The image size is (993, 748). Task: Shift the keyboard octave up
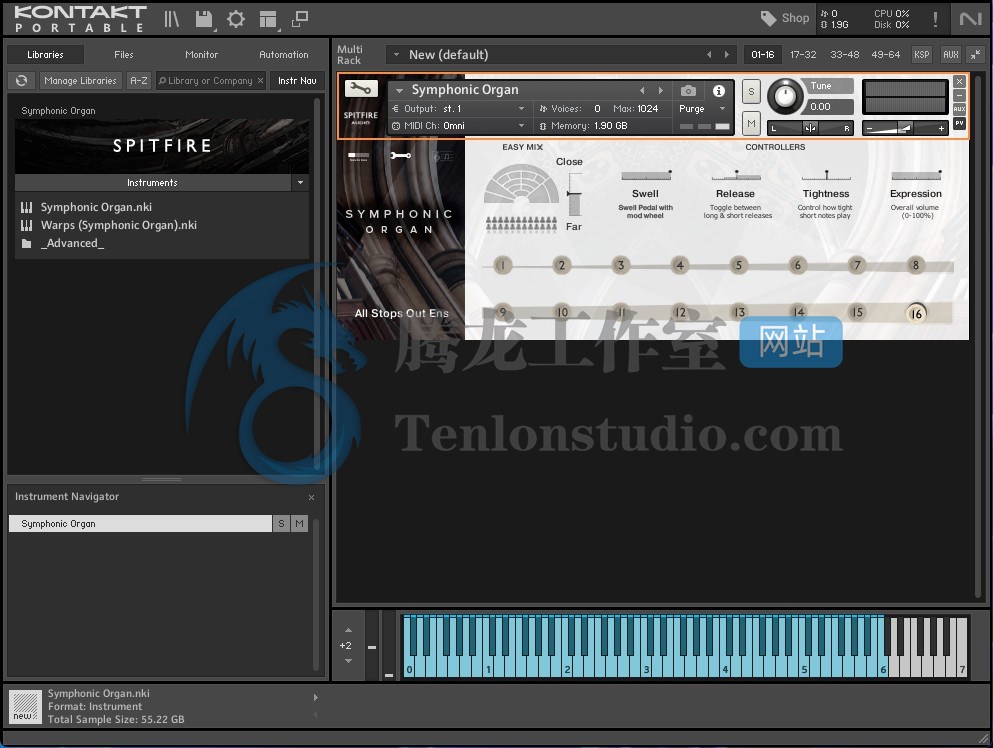(348, 630)
